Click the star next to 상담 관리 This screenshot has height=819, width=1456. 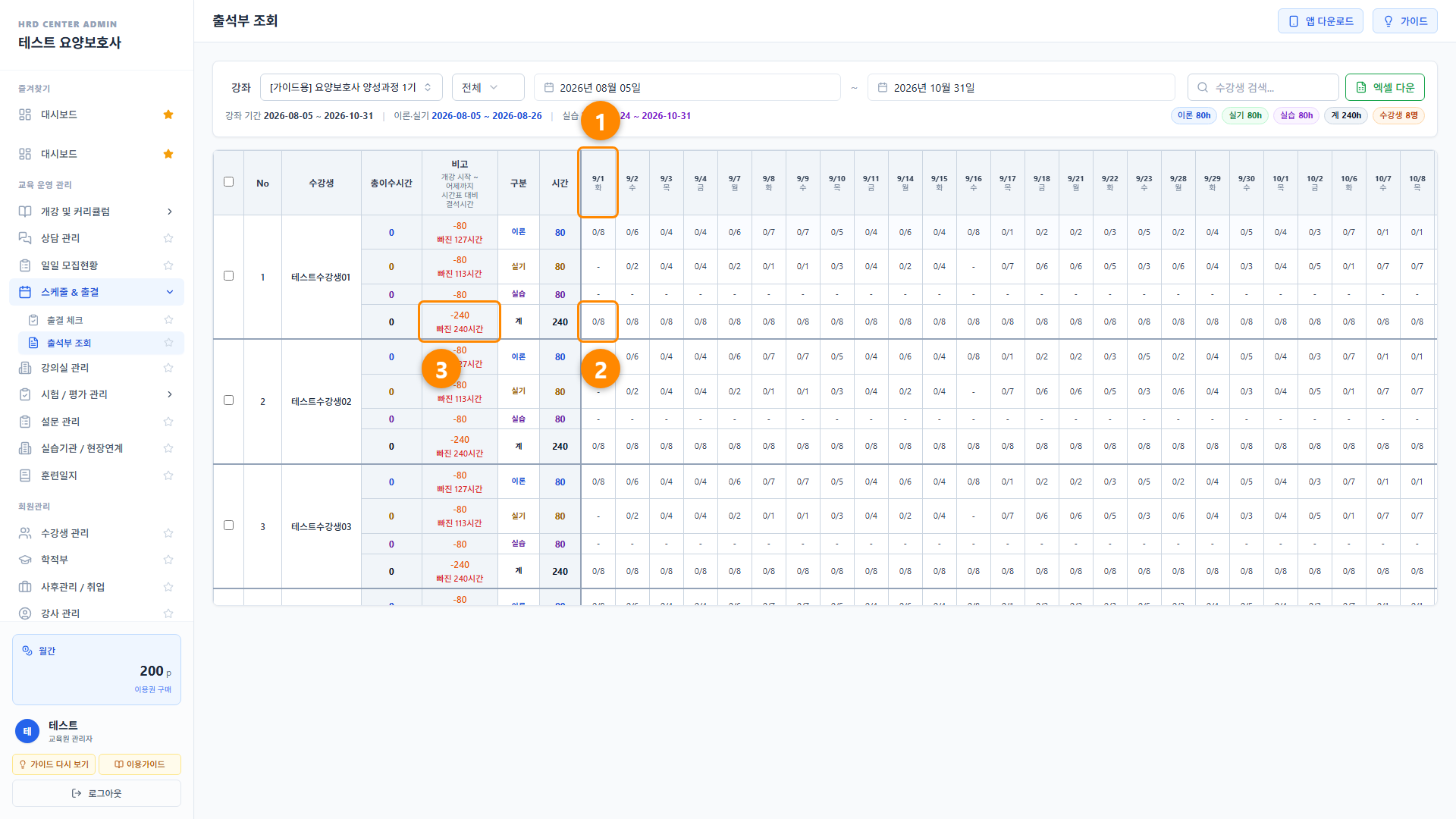[168, 238]
